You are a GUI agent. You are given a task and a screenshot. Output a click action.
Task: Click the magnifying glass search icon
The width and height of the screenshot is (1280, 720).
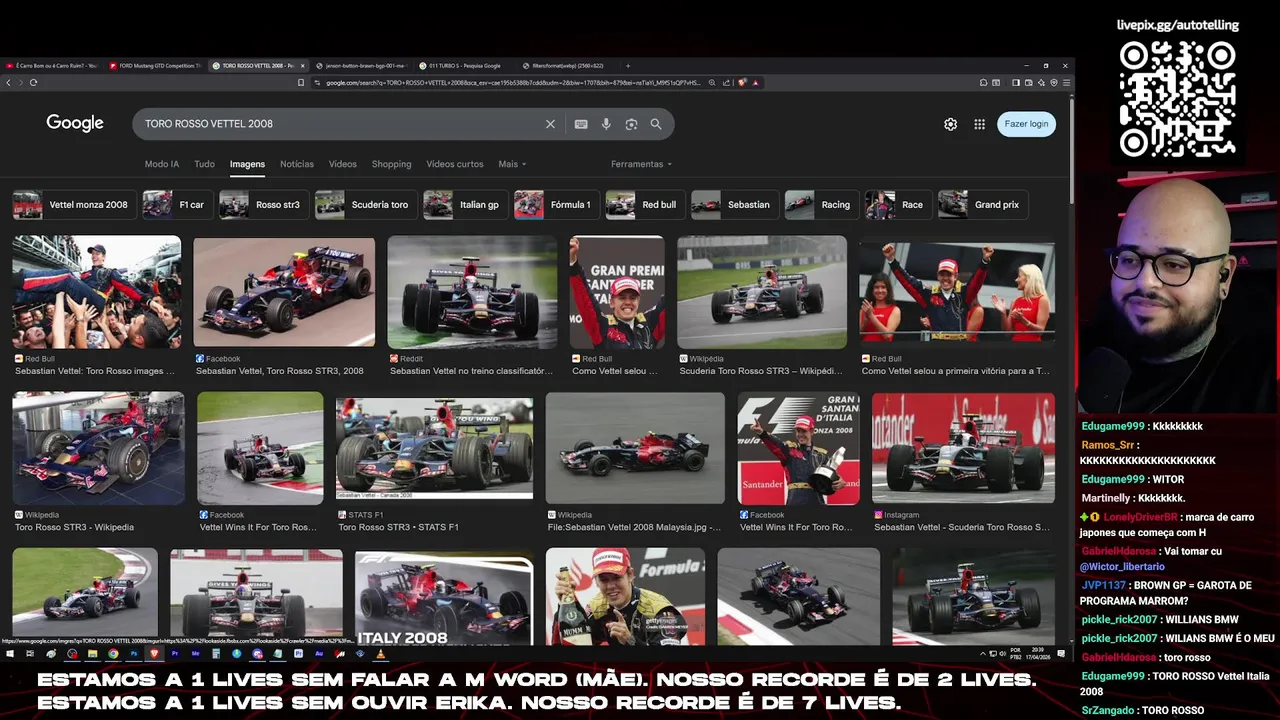pos(656,124)
